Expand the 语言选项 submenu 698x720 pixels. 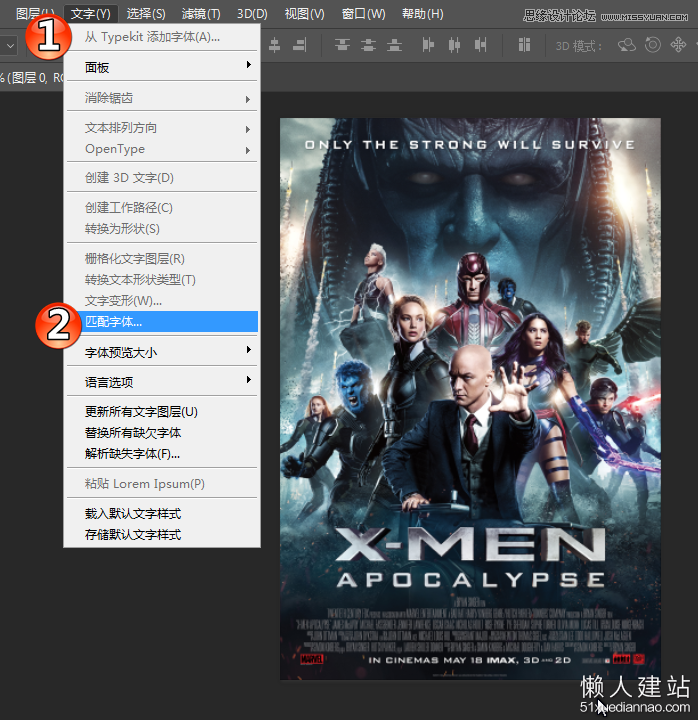(162, 382)
